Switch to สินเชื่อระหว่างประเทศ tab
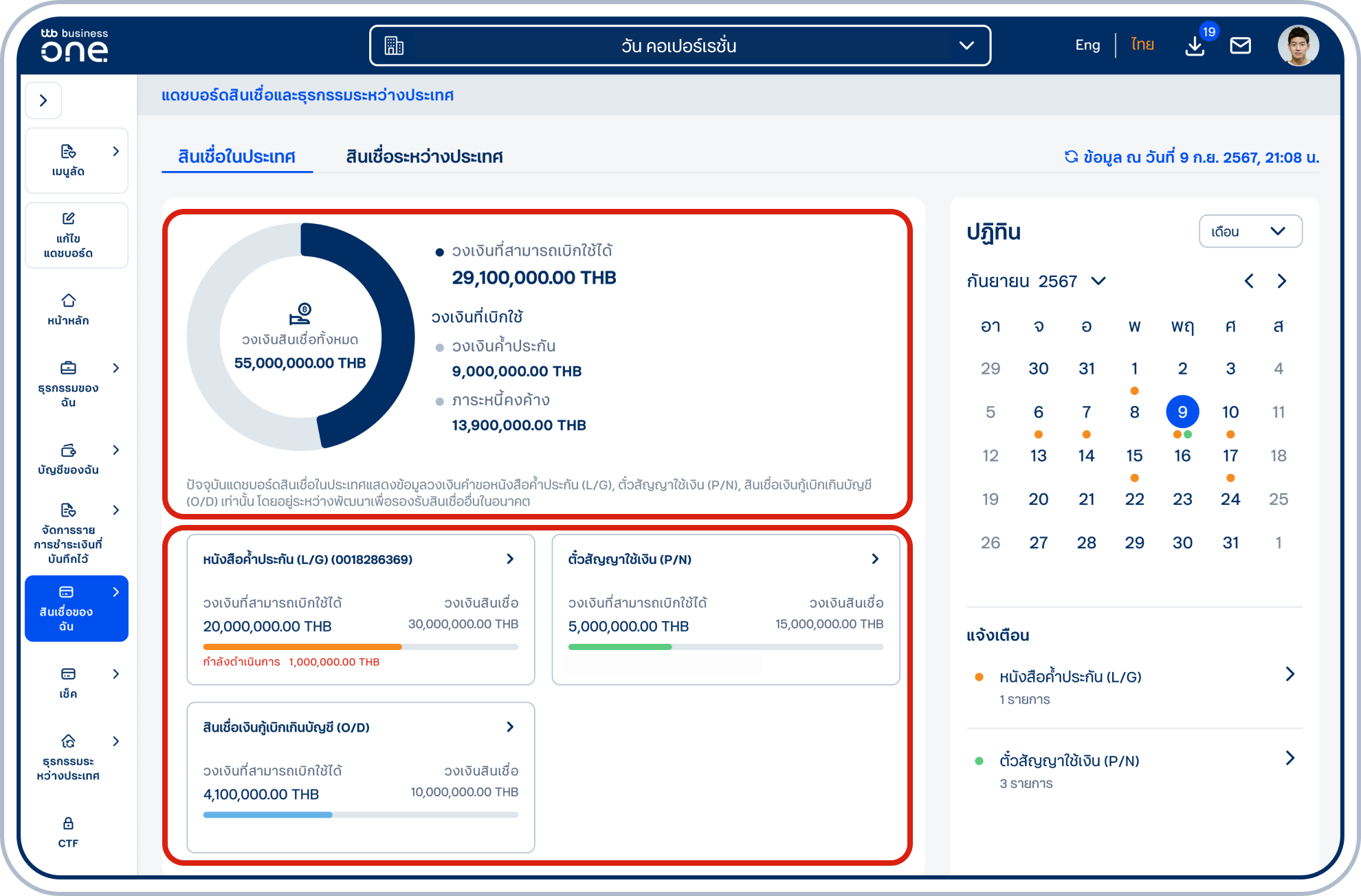1361x896 pixels. 424,157
